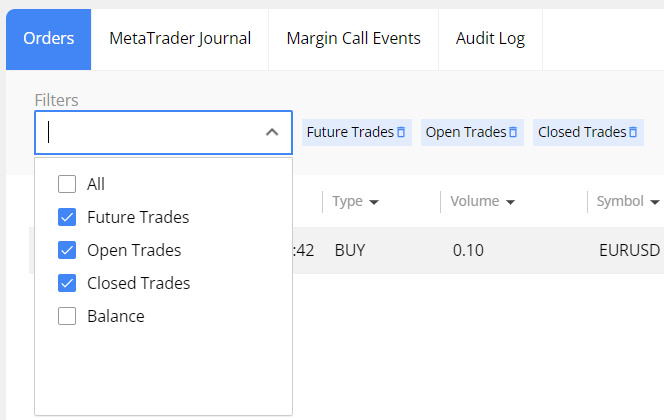Click the BUY order type cell
The width and height of the screenshot is (664, 420).
pyautogui.click(x=352, y=250)
